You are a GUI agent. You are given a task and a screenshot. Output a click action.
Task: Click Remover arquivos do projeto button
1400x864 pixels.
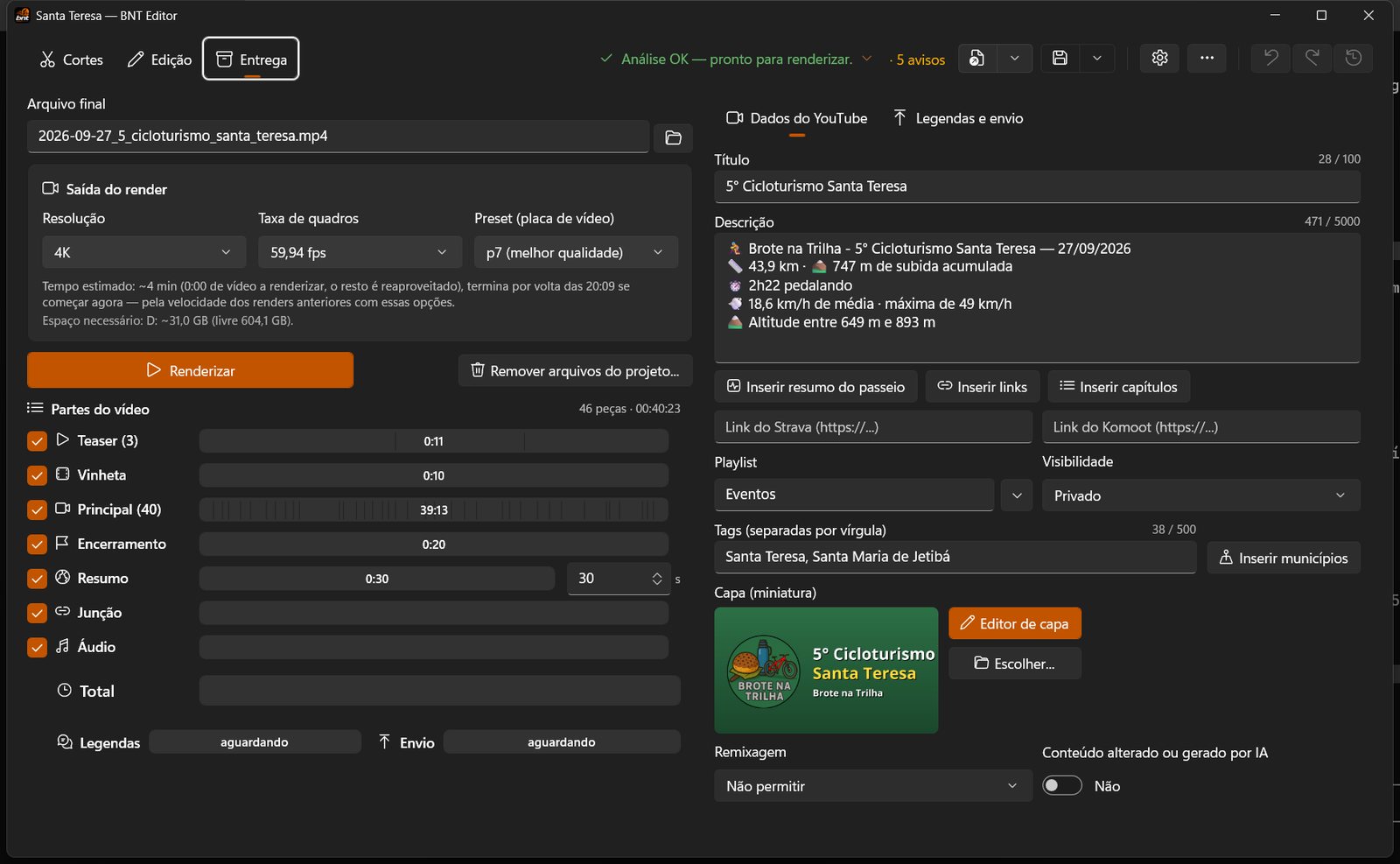tap(575, 370)
